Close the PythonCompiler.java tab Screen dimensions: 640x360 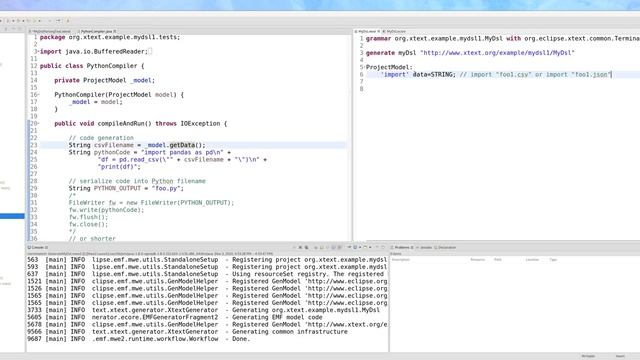[115, 31]
